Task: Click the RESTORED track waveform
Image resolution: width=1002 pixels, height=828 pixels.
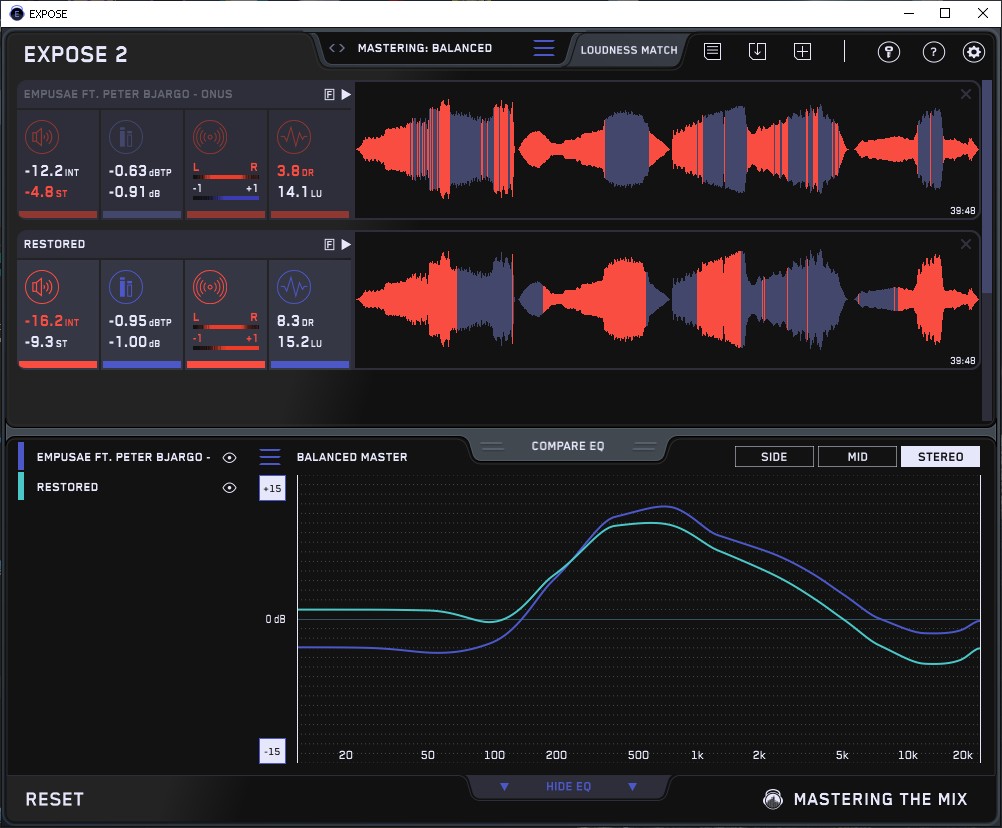Action: pos(667,300)
